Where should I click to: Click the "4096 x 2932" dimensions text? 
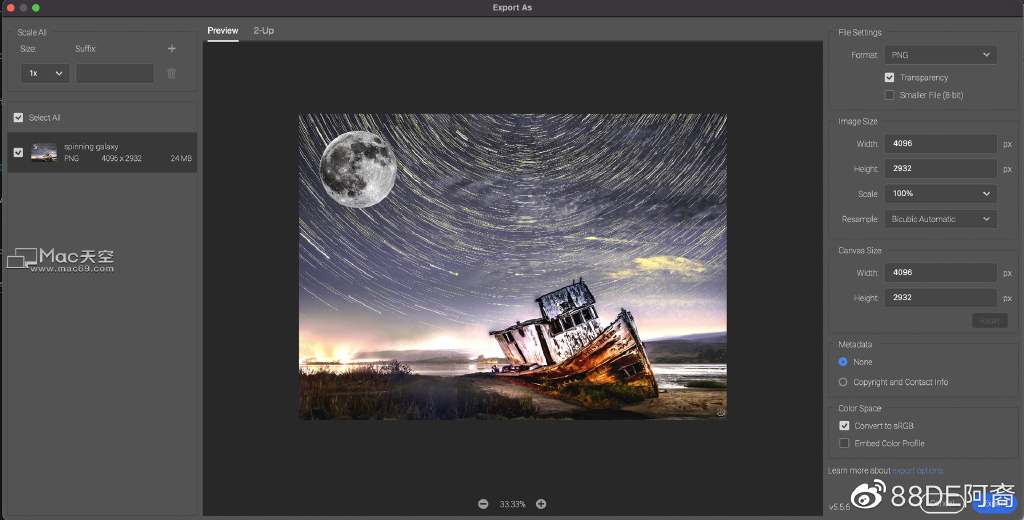[x=121, y=158]
